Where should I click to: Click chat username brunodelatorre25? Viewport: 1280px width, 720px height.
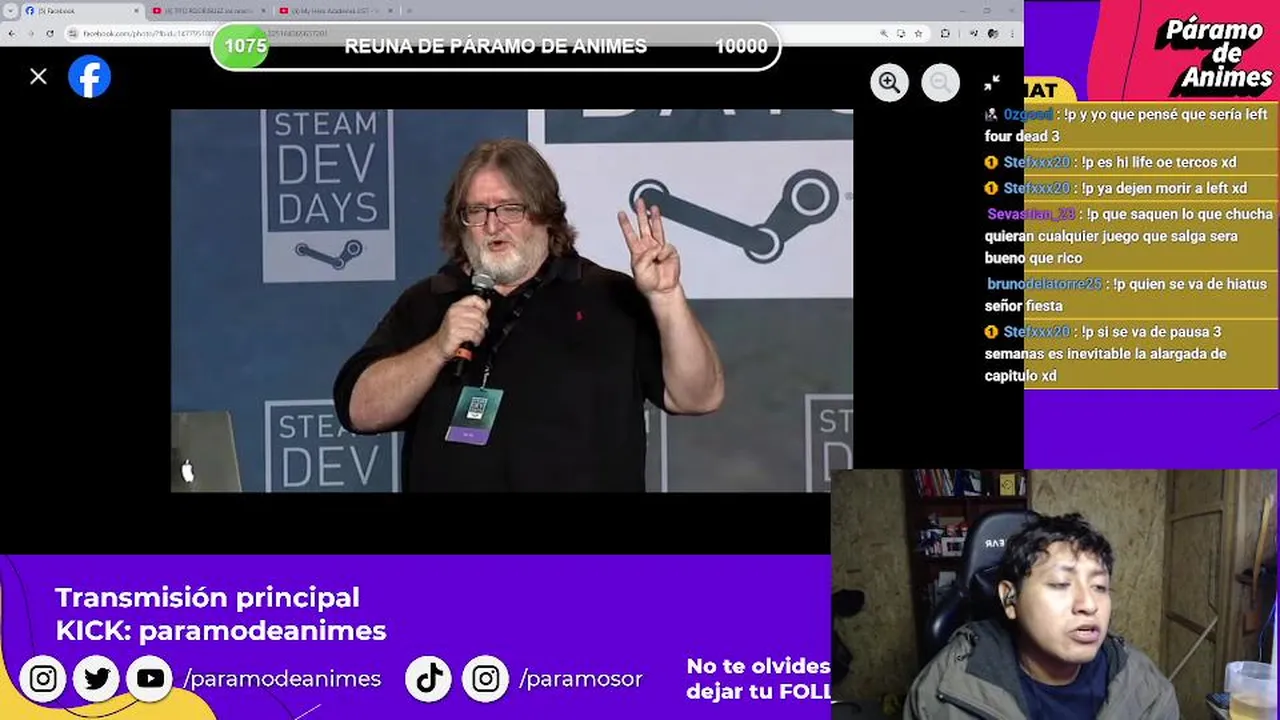1044,284
